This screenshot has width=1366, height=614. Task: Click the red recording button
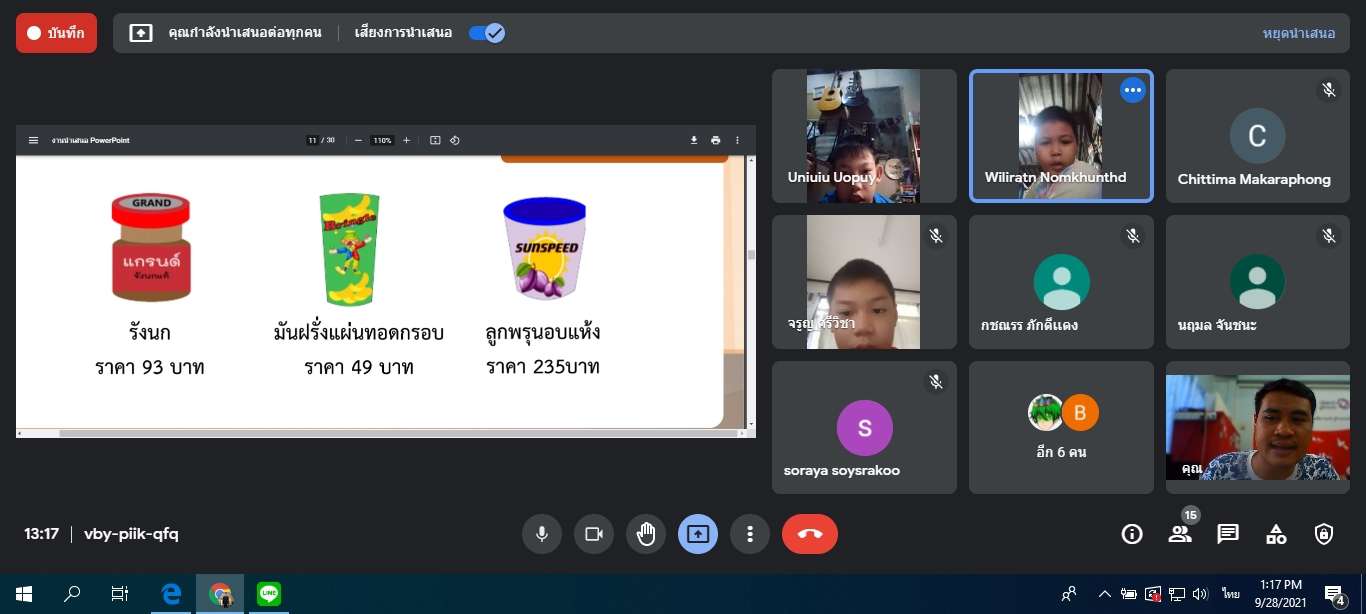coord(56,33)
